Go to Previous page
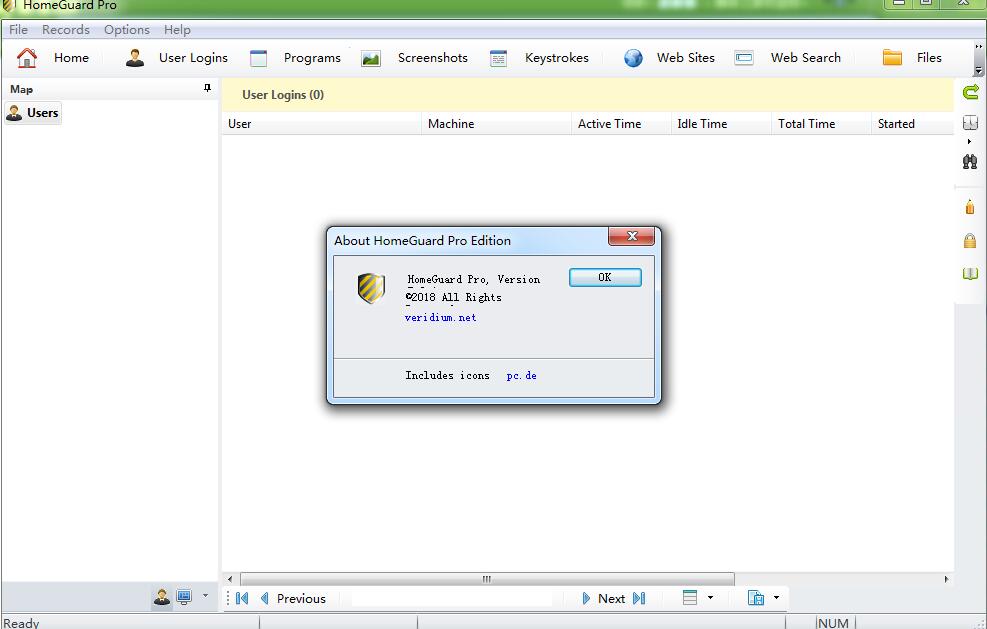The image size is (987, 629). click(x=293, y=598)
